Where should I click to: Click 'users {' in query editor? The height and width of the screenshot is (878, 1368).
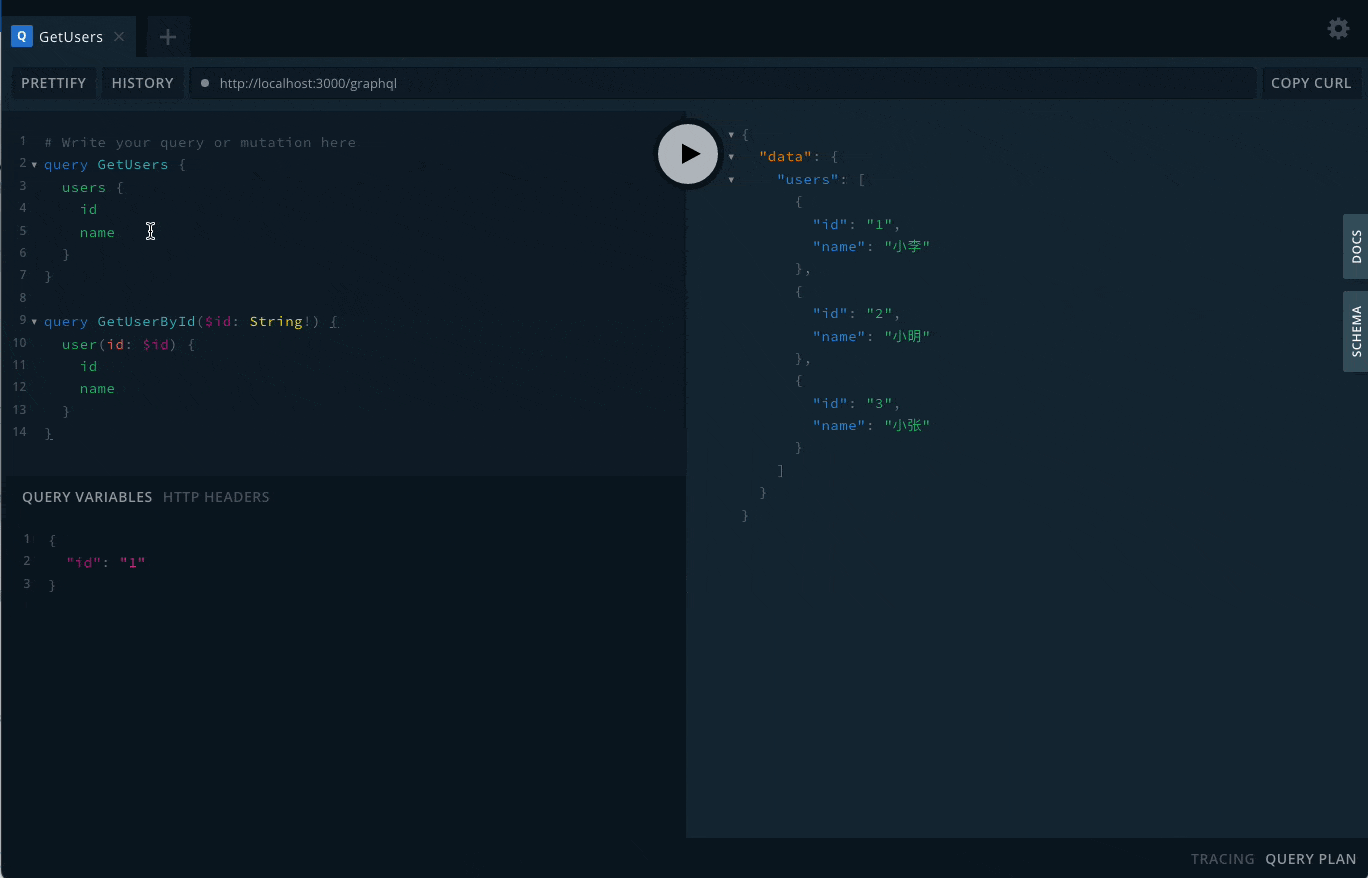[92, 187]
